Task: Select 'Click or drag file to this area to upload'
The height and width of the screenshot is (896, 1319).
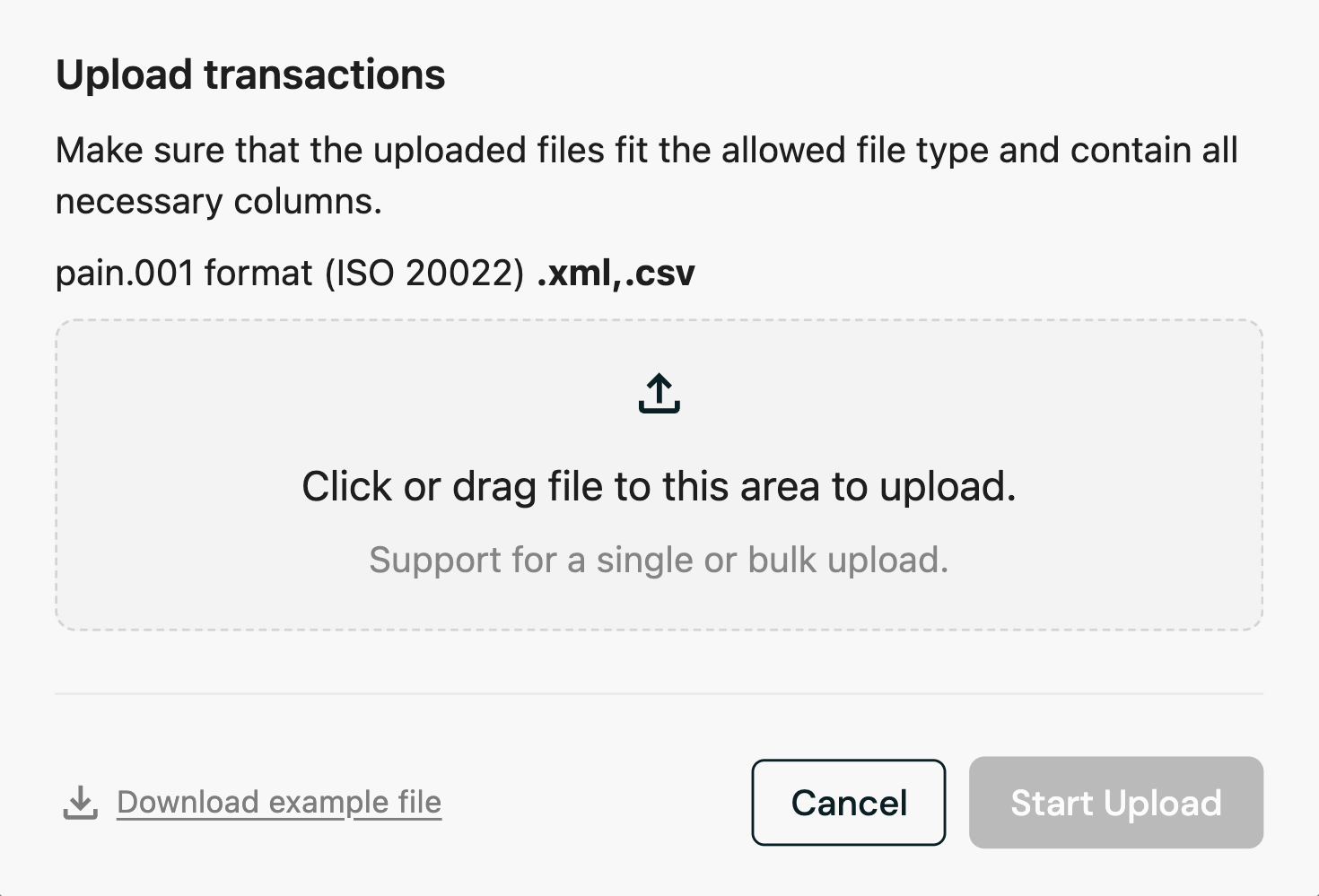Action: 659,485
